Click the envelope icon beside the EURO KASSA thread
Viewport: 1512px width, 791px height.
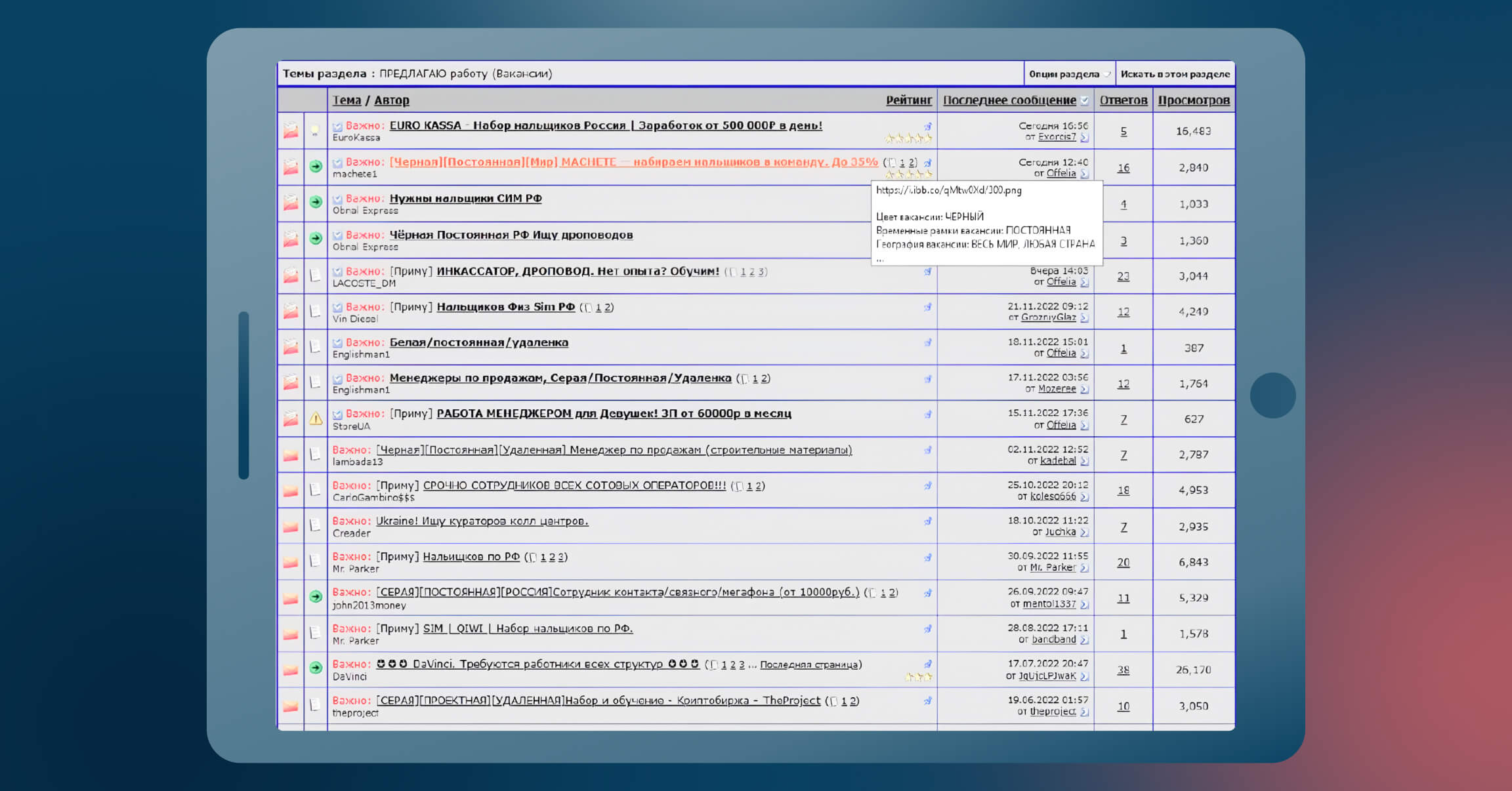point(291,131)
